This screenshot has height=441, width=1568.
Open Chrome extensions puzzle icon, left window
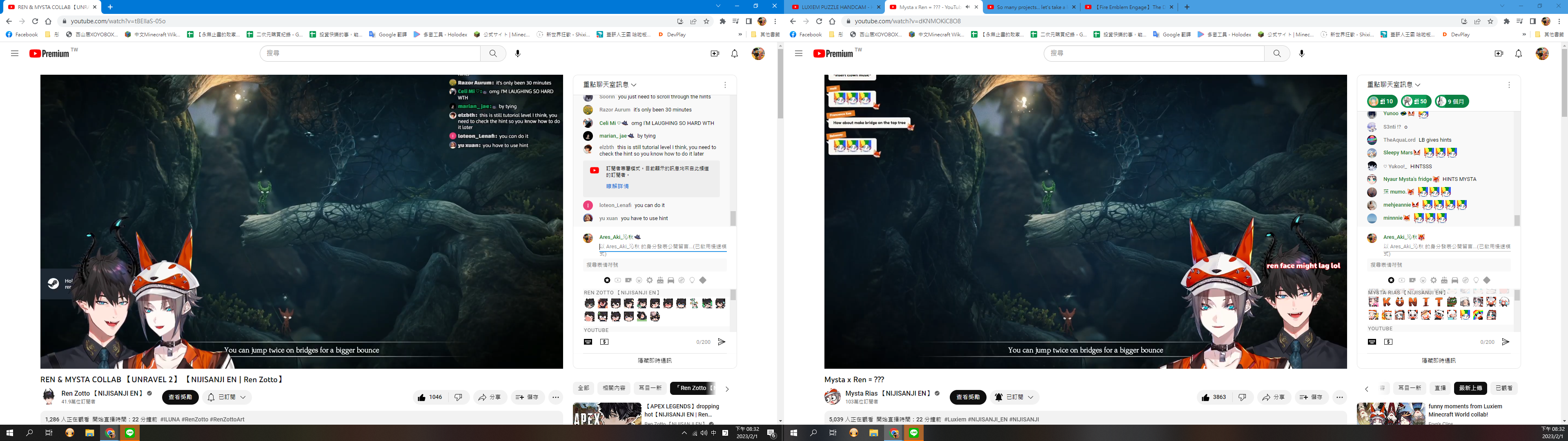pos(722,21)
